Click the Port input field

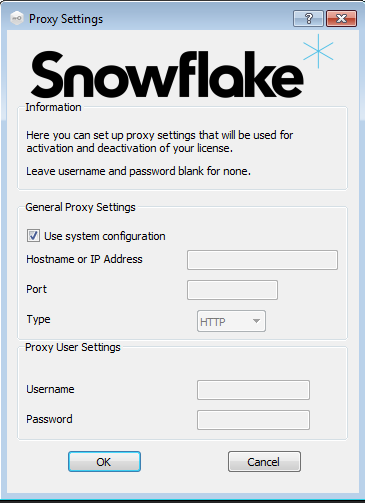pos(232,290)
